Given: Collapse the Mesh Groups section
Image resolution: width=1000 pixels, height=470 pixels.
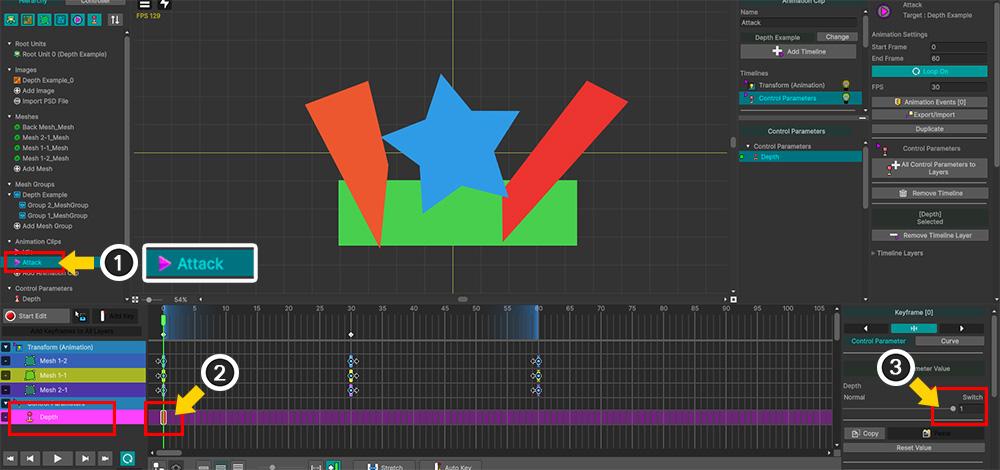Looking at the screenshot, I should pyautogui.click(x=9, y=182).
